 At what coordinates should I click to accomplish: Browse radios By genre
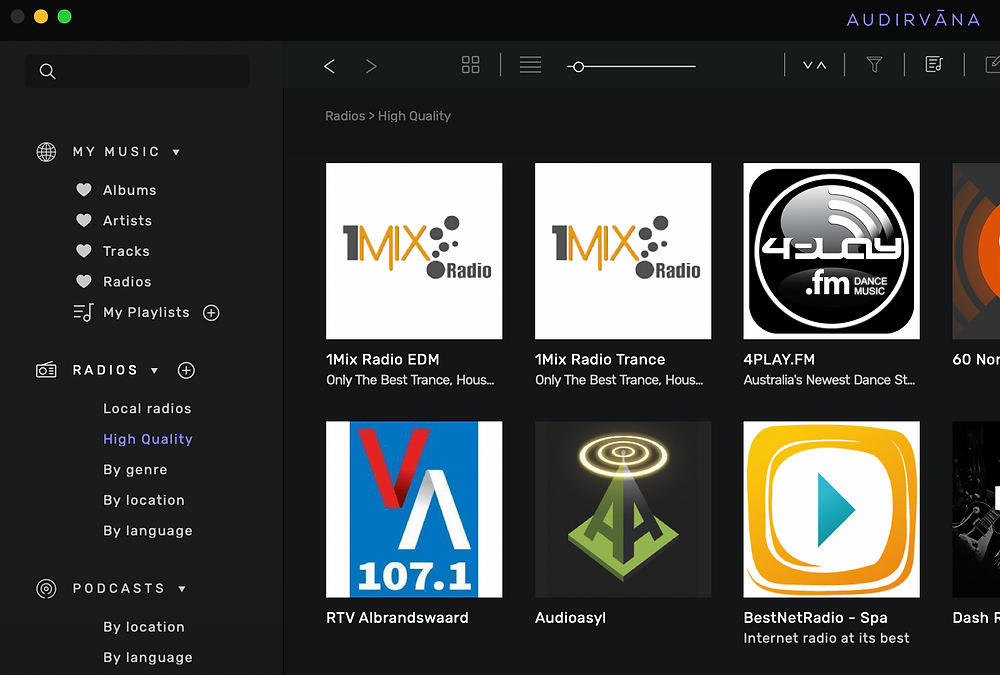(x=135, y=470)
